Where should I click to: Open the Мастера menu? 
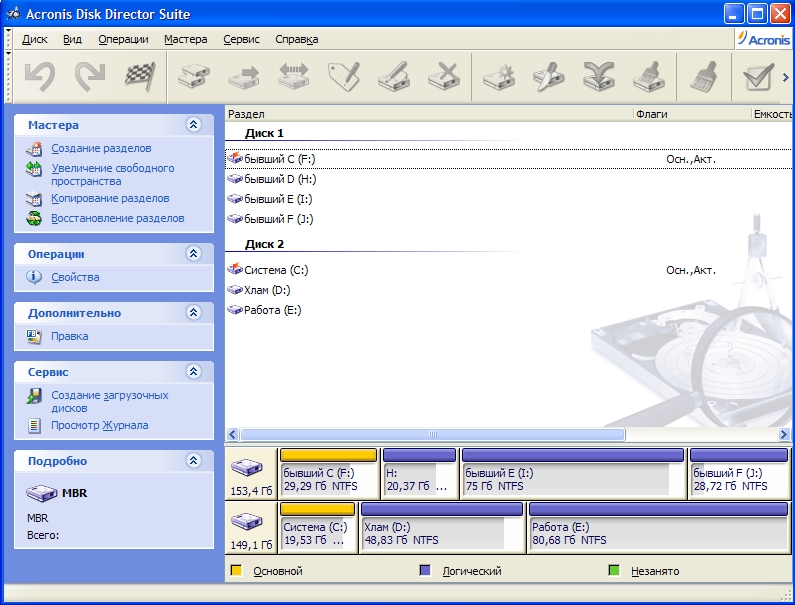coord(186,39)
